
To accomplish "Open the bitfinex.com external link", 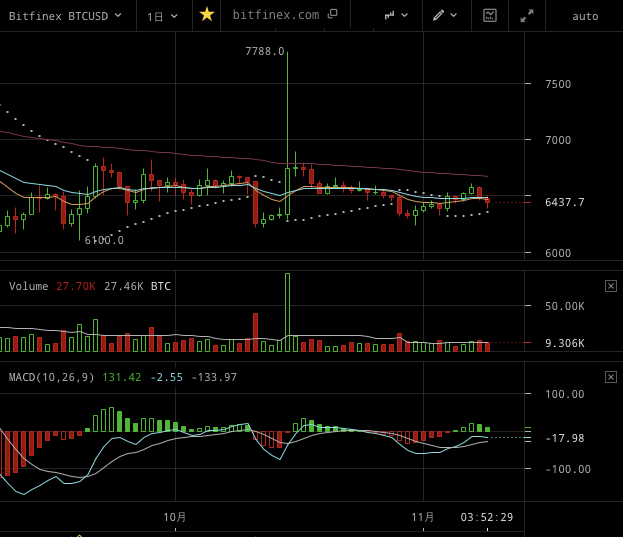I will 276,15.
